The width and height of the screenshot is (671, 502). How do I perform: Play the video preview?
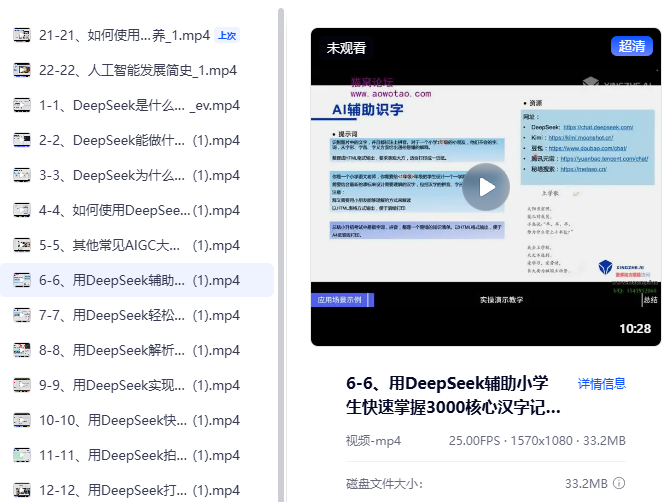click(486, 187)
